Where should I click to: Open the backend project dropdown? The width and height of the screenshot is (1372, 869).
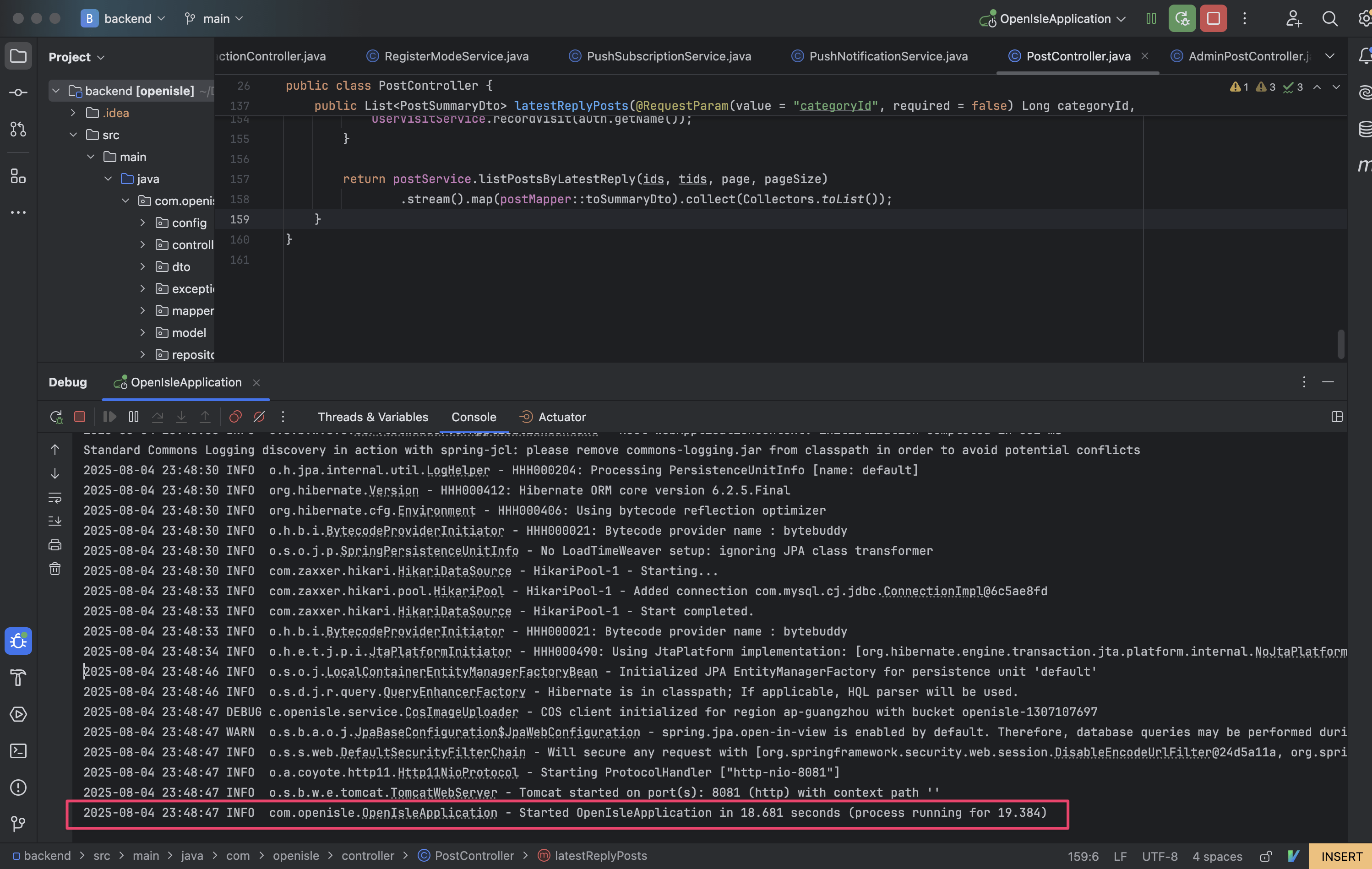[123, 19]
